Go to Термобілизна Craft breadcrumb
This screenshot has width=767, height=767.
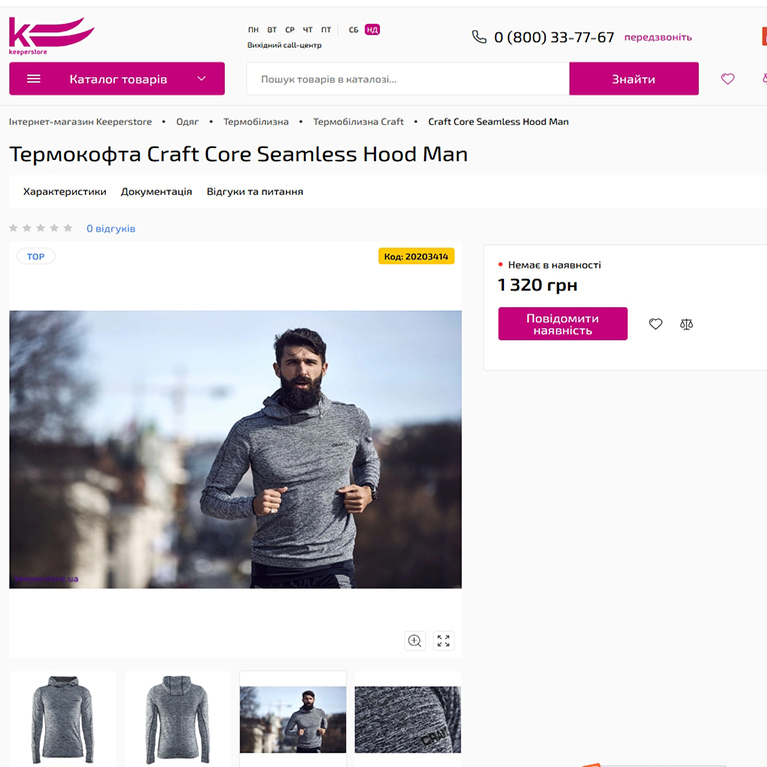(x=358, y=122)
